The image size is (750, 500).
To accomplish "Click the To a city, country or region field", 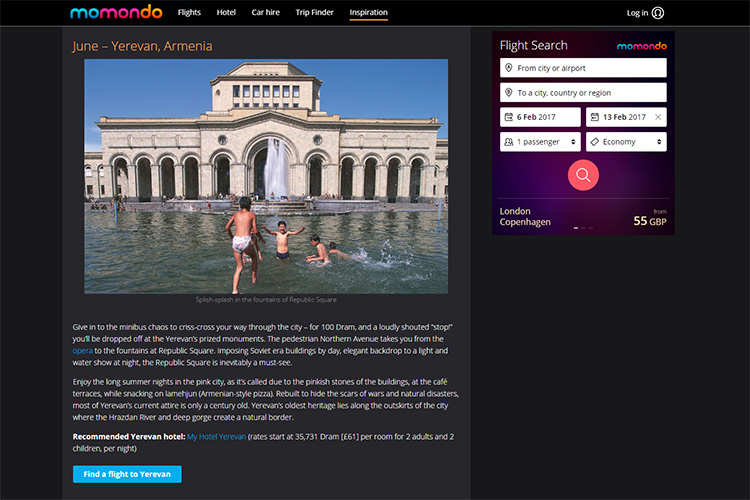I will pos(583,93).
